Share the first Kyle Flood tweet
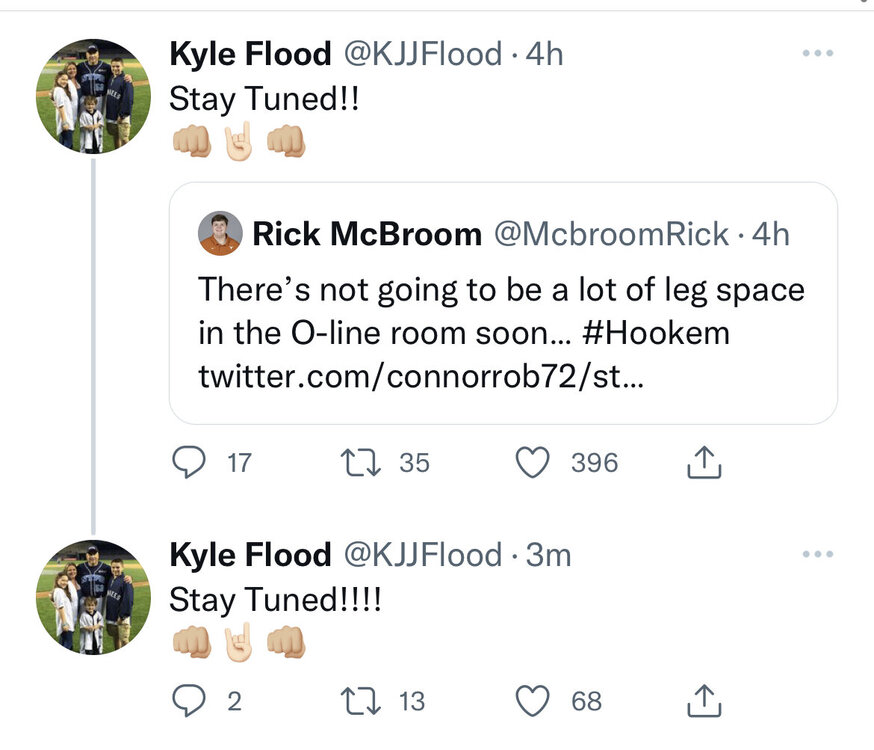The width and height of the screenshot is (874, 750). click(705, 462)
